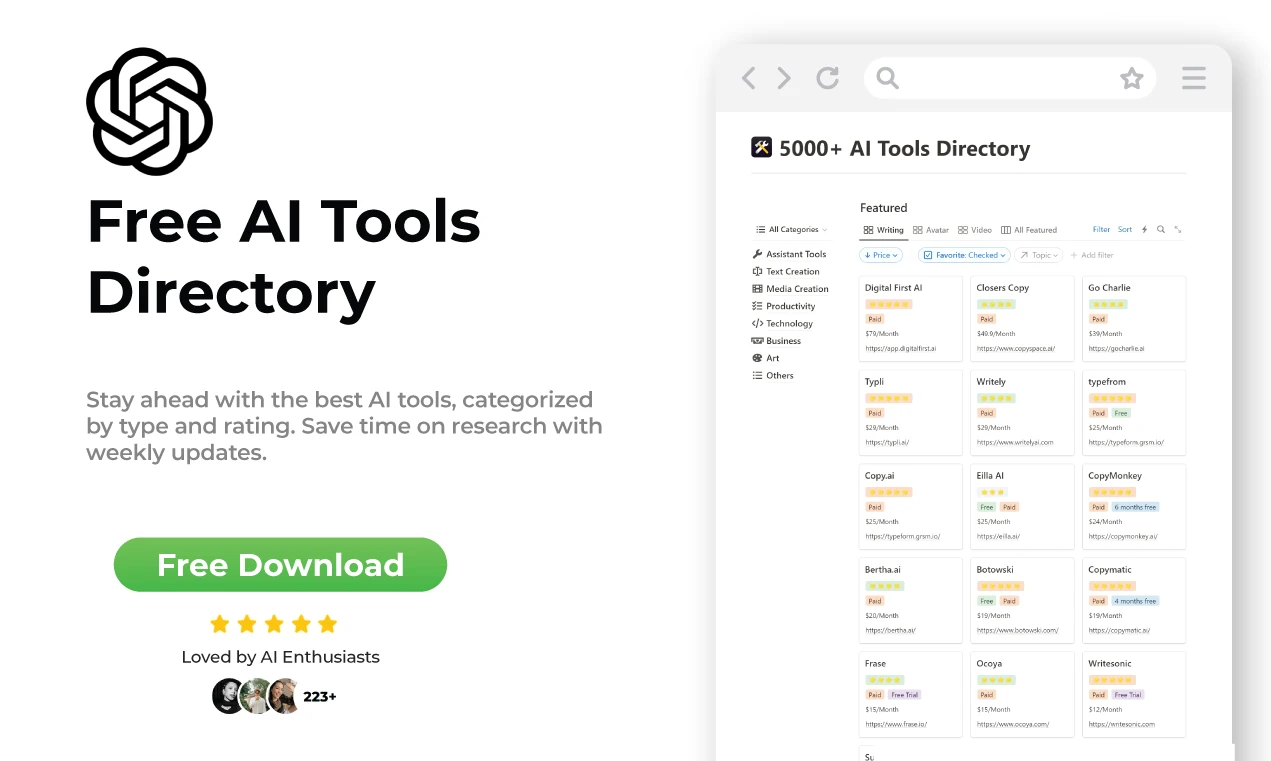Click the browser forward arrow
Screen dimensions: 1271x761
784,78
